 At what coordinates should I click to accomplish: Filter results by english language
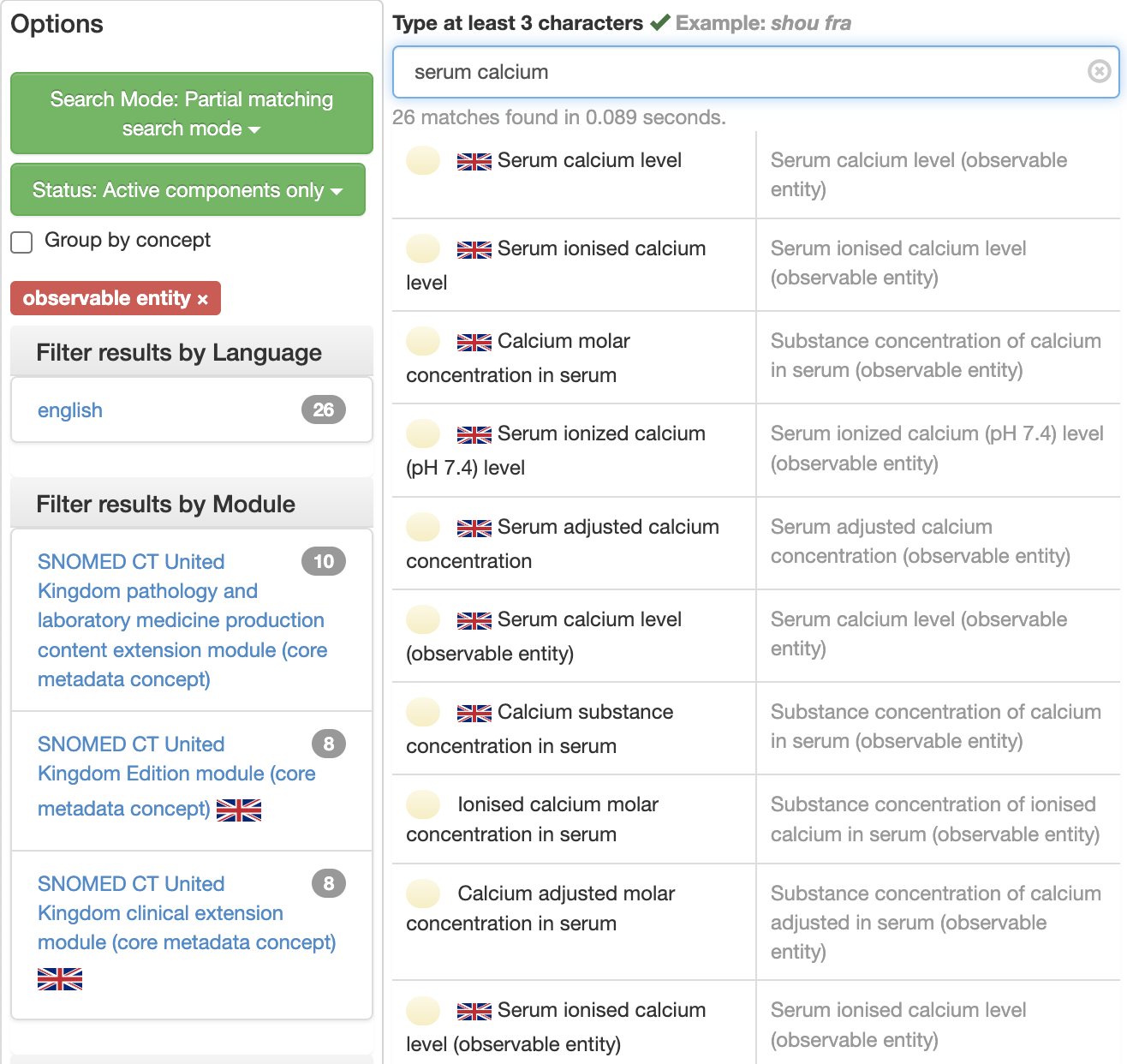70,410
